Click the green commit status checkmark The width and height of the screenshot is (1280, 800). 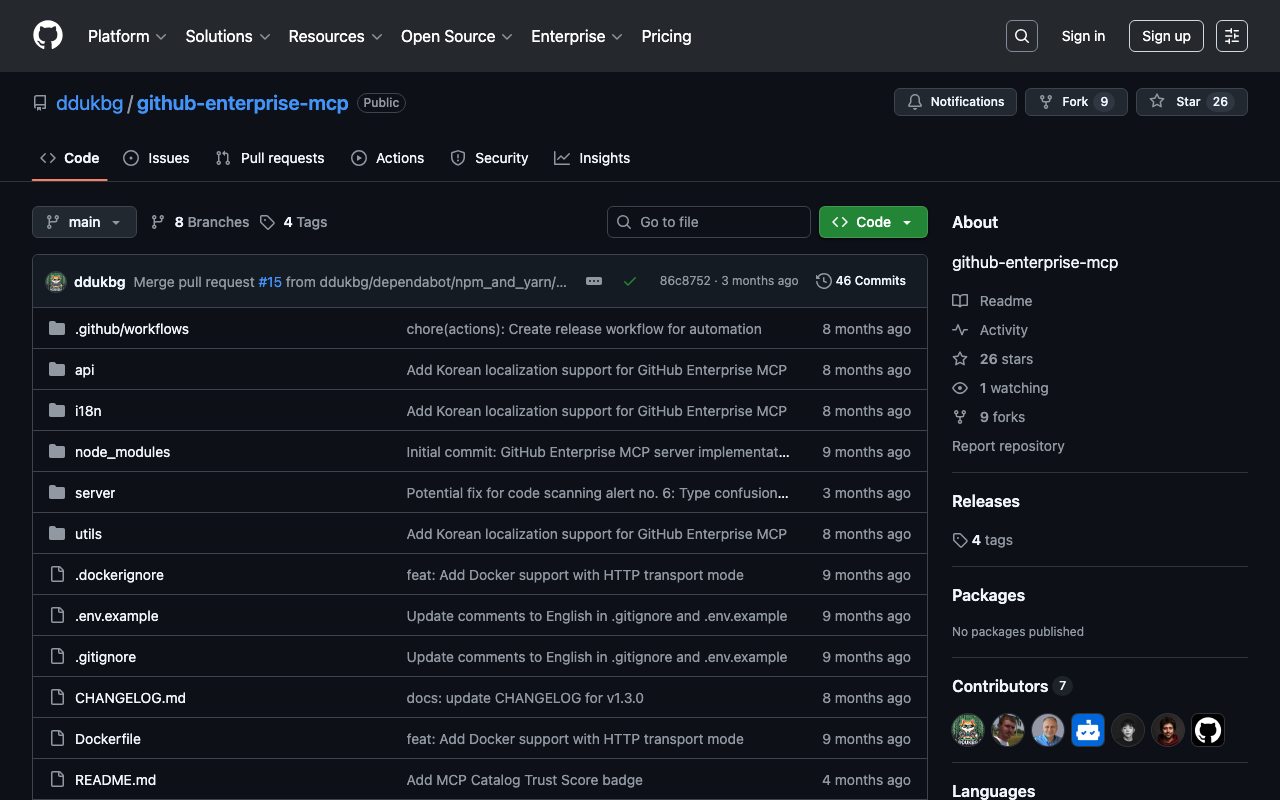[630, 281]
